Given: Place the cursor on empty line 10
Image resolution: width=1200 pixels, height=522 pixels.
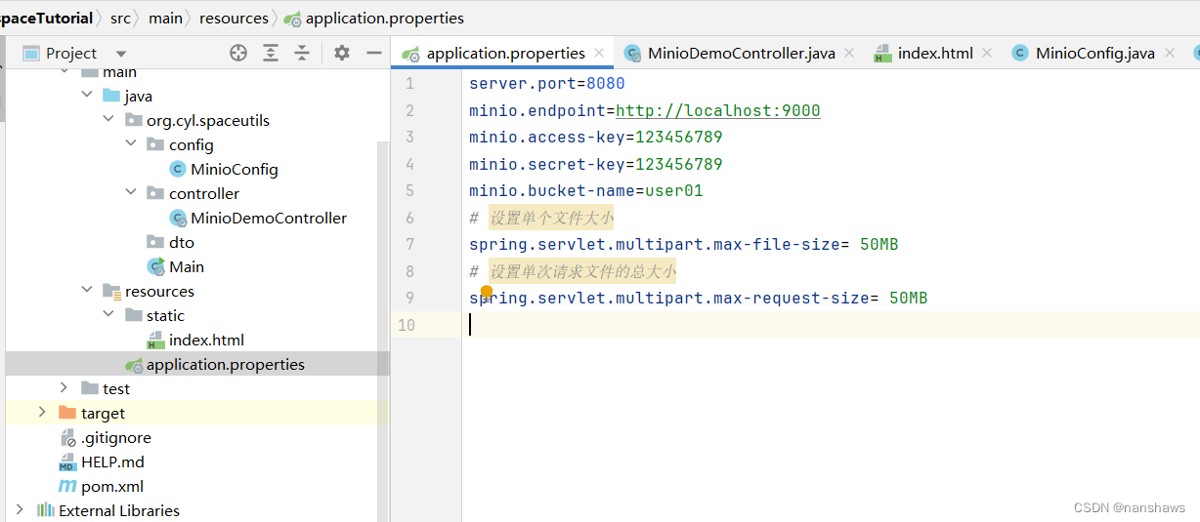Looking at the screenshot, I should 700,325.
